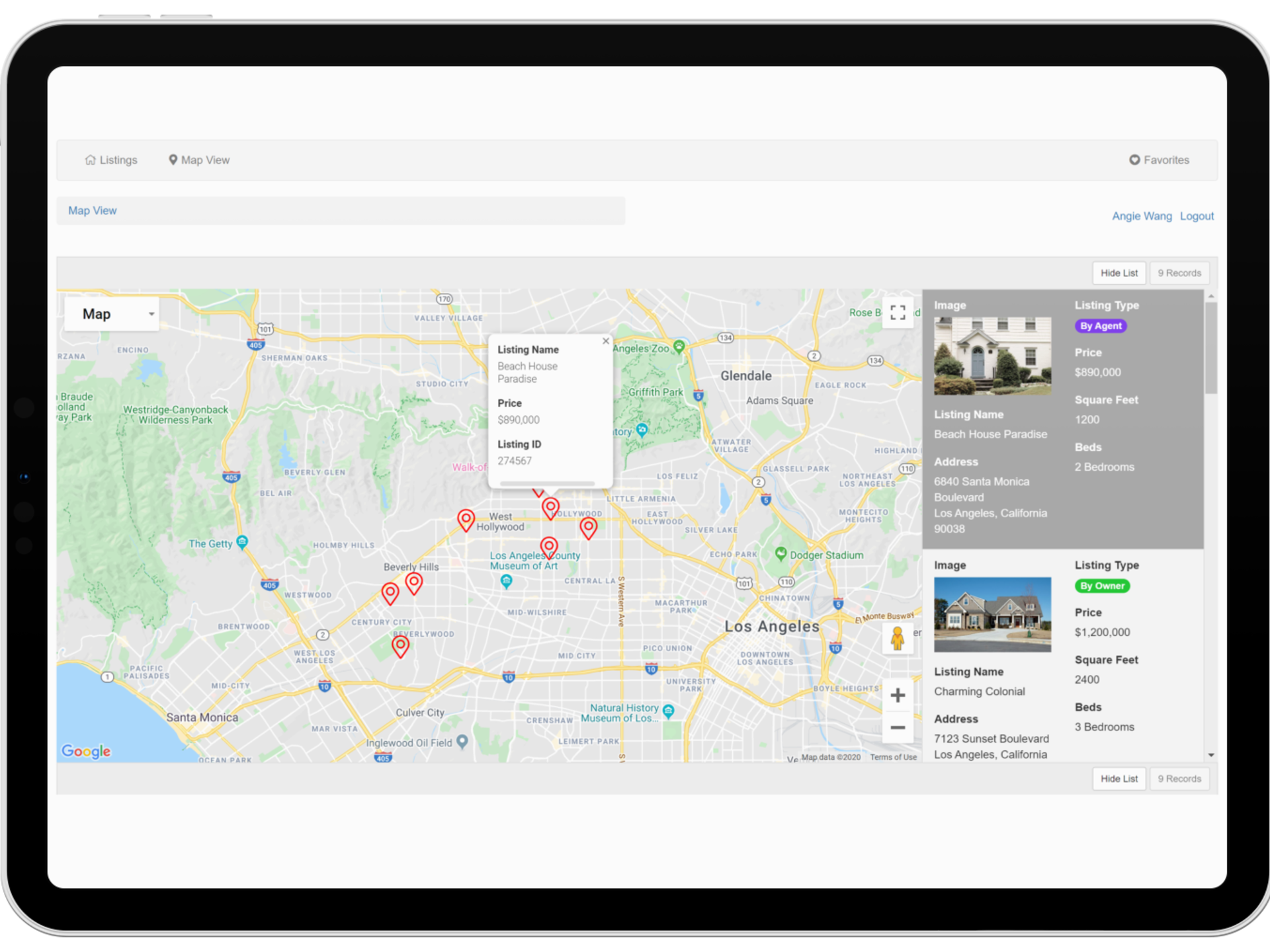Click the 6840 Santa Monica Boulevard address

[x=990, y=505]
